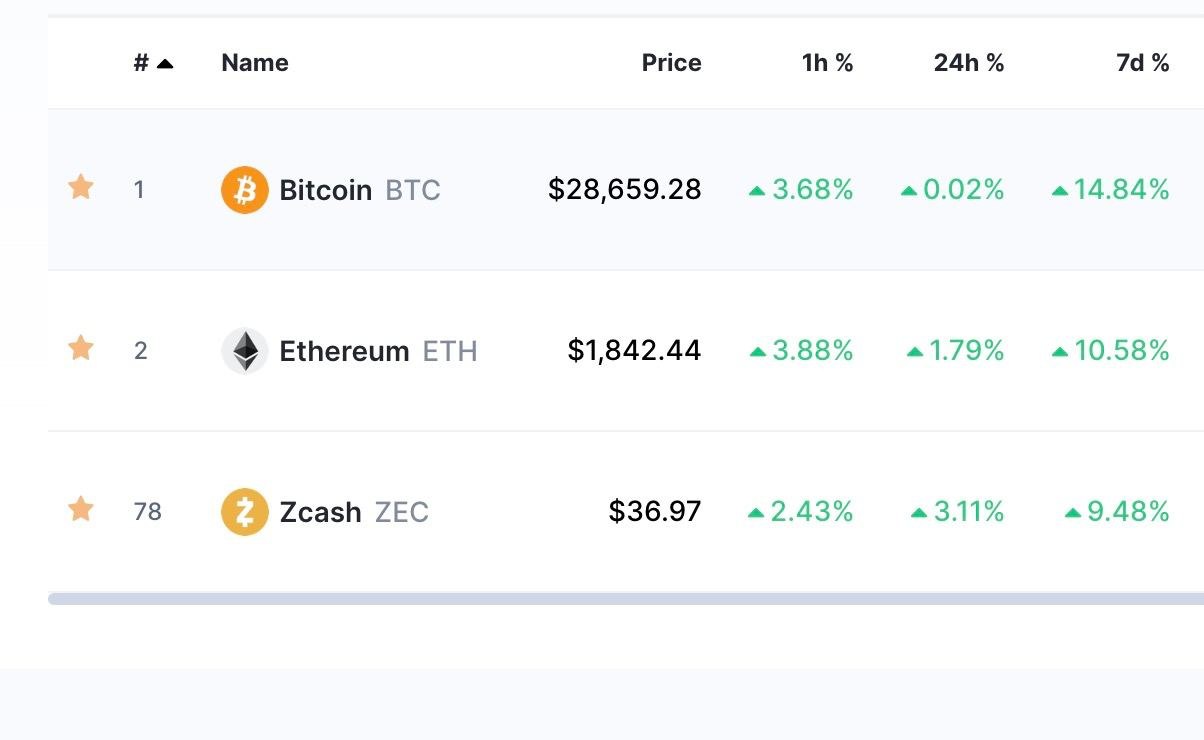Image resolution: width=1204 pixels, height=740 pixels.
Task: Click the Ethereum diamond logo icon
Action: tap(245, 351)
